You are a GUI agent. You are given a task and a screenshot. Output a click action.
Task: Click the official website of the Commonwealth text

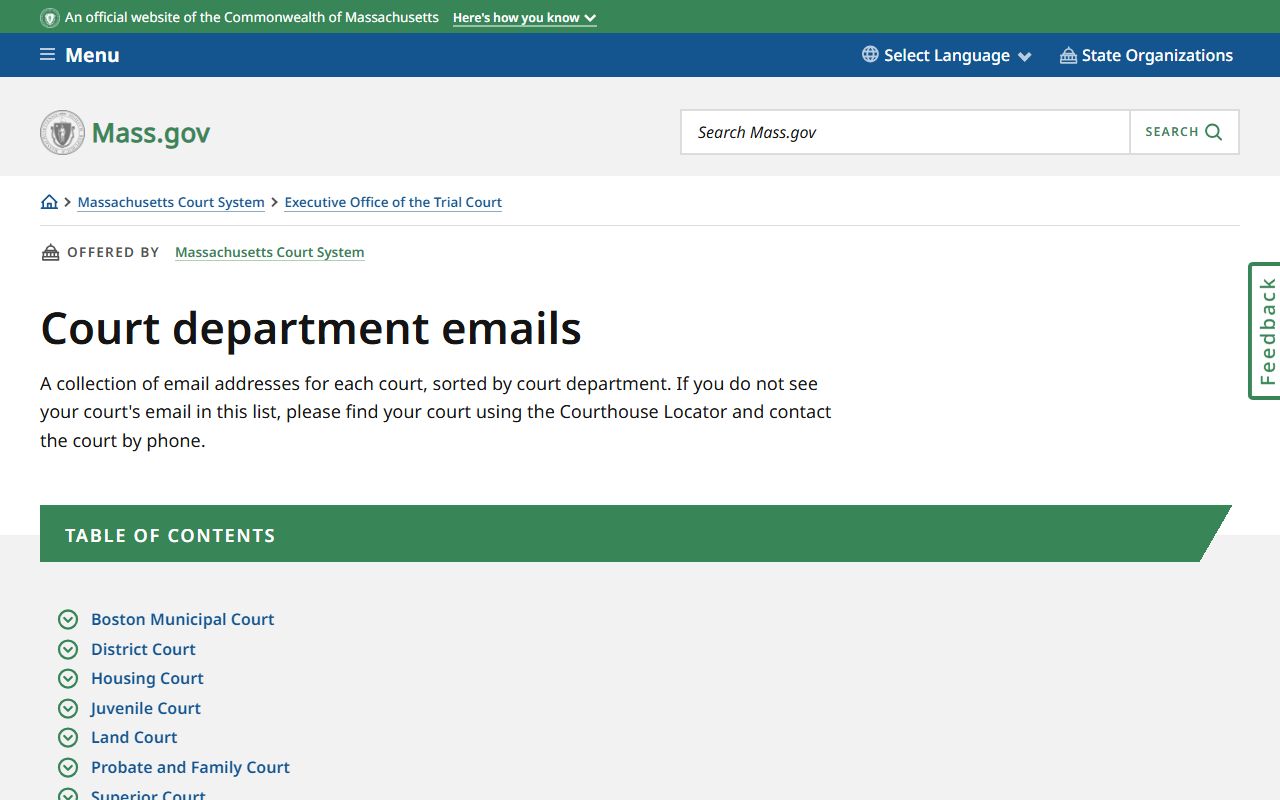point(252,18)
